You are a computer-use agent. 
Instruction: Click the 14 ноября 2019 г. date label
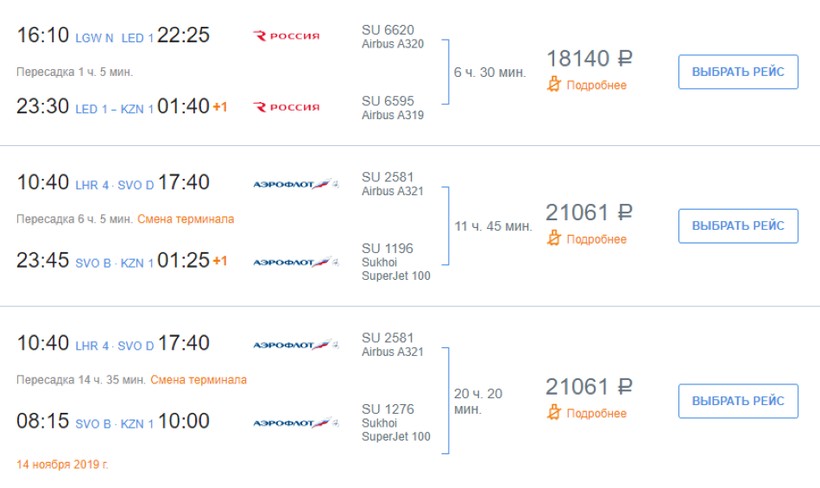pos(62,465)
